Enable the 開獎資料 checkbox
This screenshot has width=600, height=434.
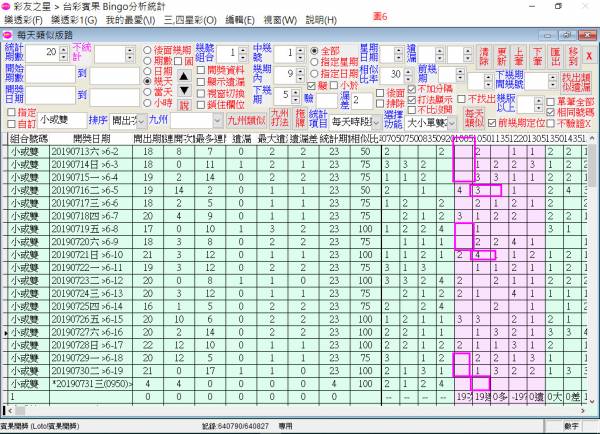[x=200, y=70]
